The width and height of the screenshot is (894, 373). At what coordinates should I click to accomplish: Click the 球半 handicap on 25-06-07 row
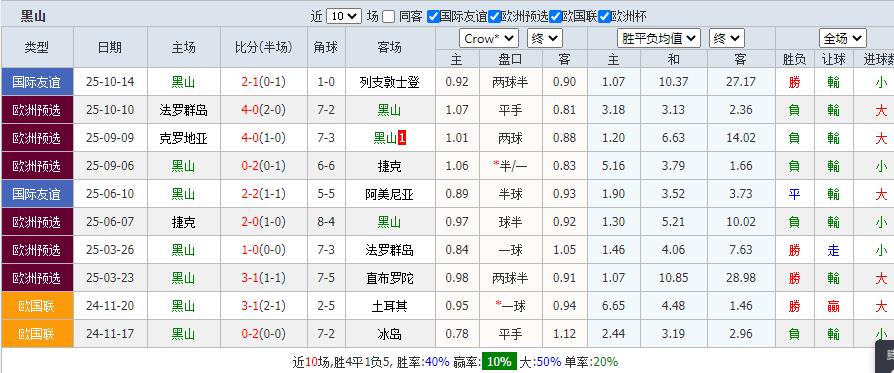[x=510, y=222]
